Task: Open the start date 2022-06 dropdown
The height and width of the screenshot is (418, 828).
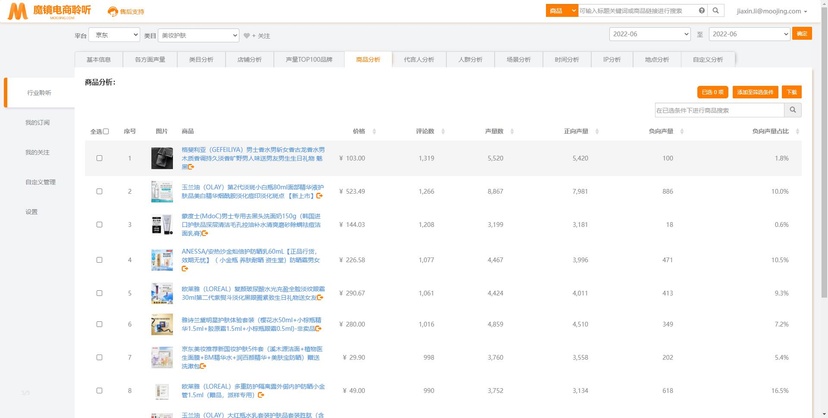Action: pos(650,34)
